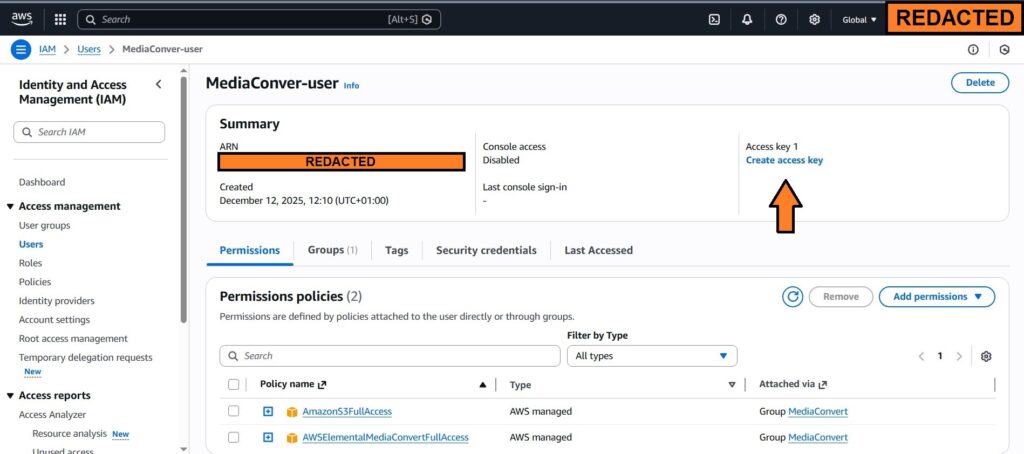Open the notifications bell

(748, 19)
